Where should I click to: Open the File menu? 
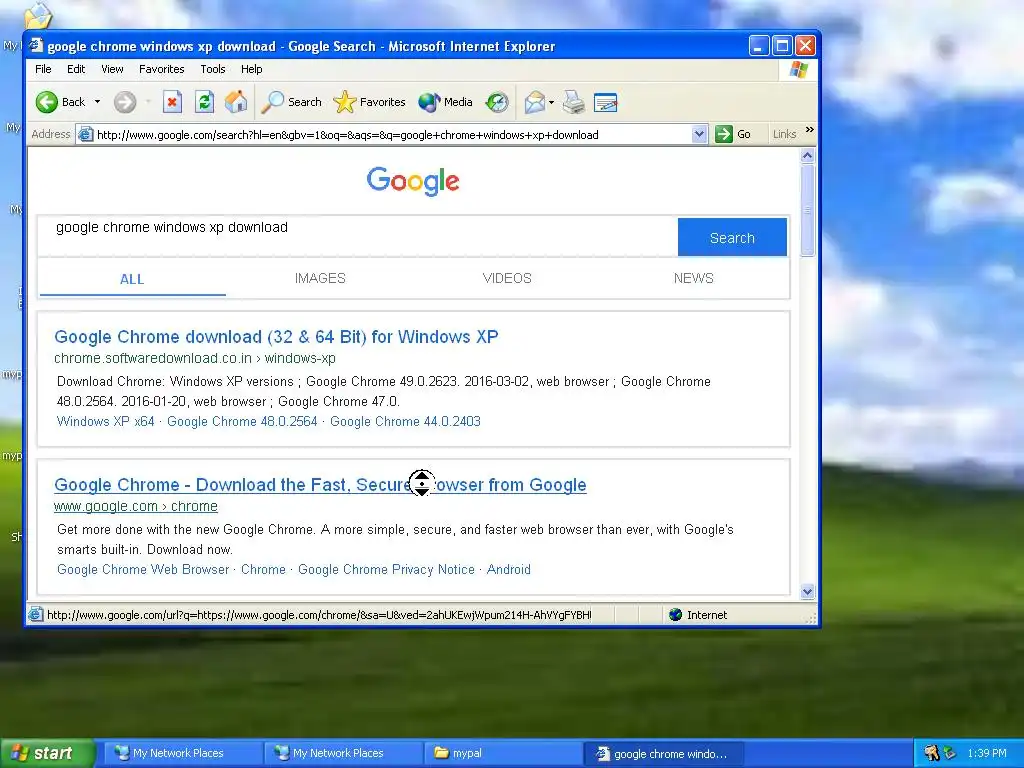click(x=43, y=69)
